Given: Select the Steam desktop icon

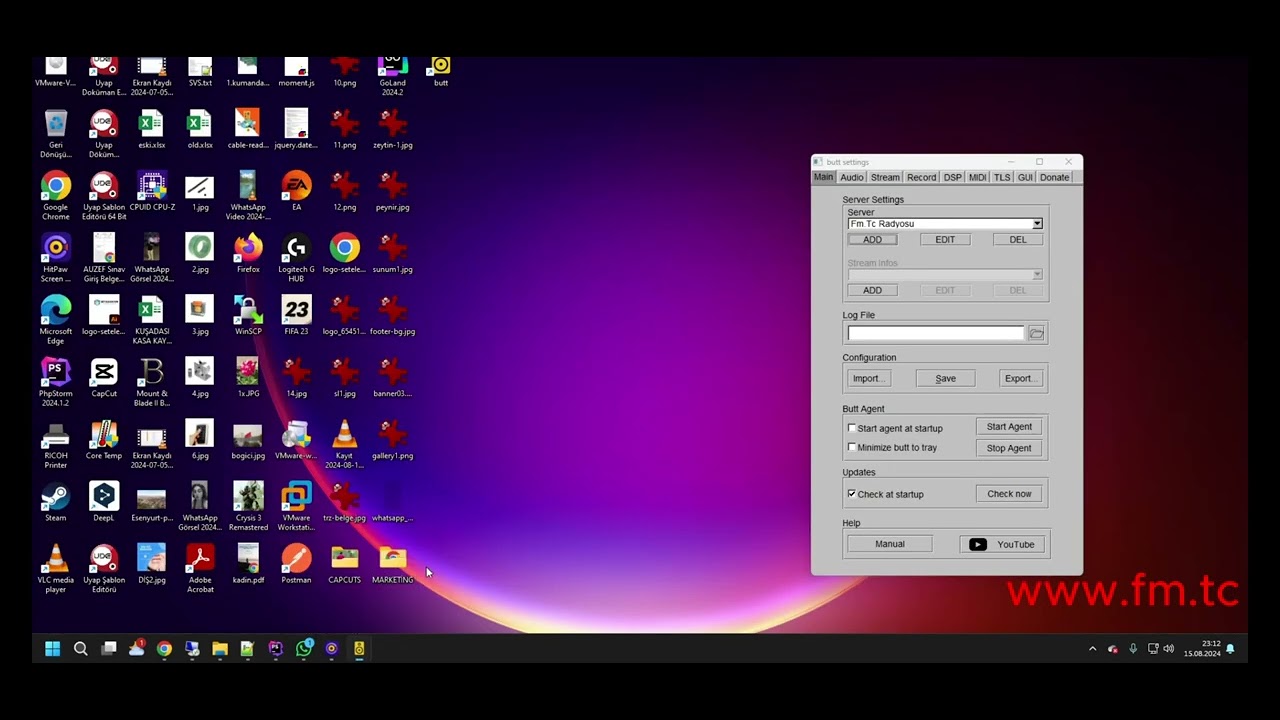Looking at the screenshot, I should [x=56, y=502].
